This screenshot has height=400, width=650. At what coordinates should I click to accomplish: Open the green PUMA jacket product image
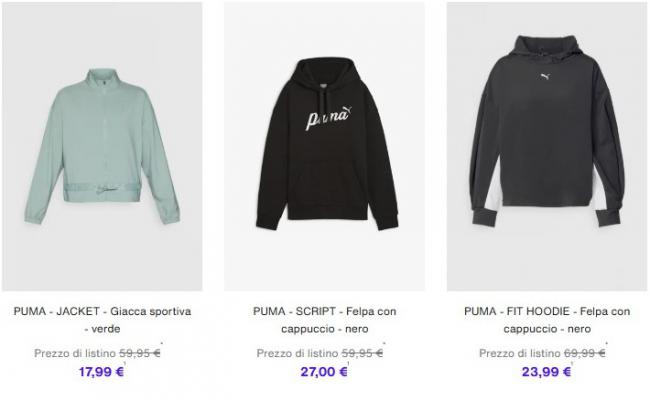[x=102, y=146]
